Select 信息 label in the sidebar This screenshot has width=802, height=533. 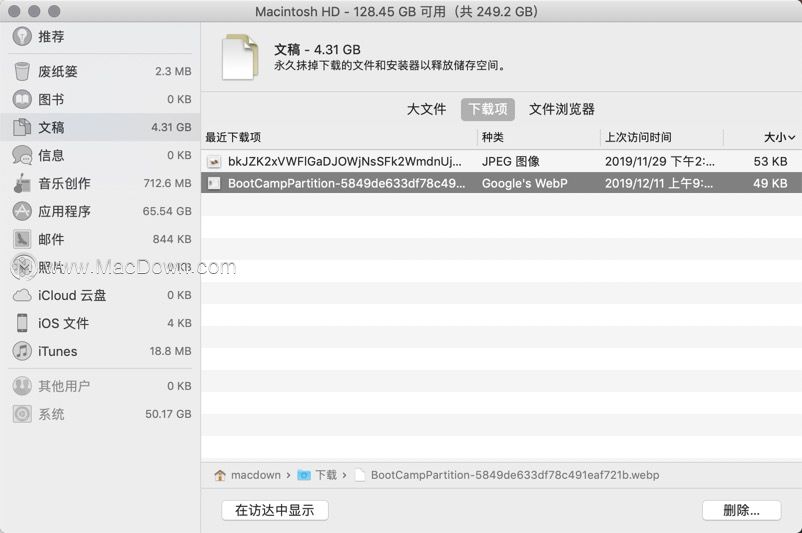(51, 155)
